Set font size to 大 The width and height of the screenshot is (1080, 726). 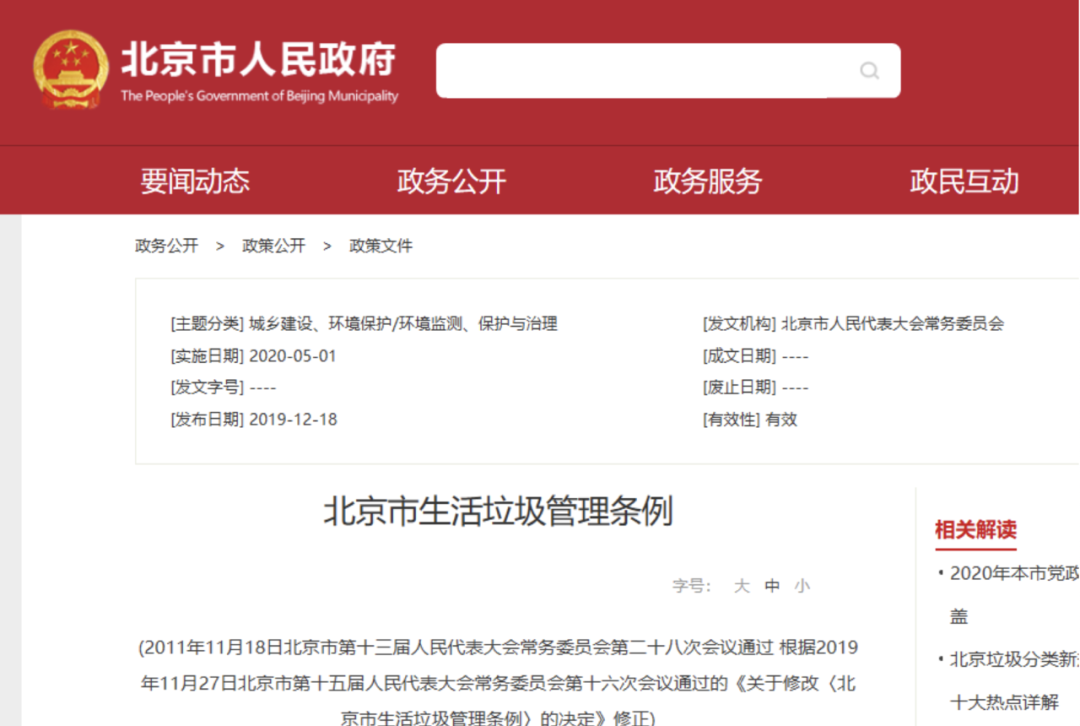click(x=741, y=586)
